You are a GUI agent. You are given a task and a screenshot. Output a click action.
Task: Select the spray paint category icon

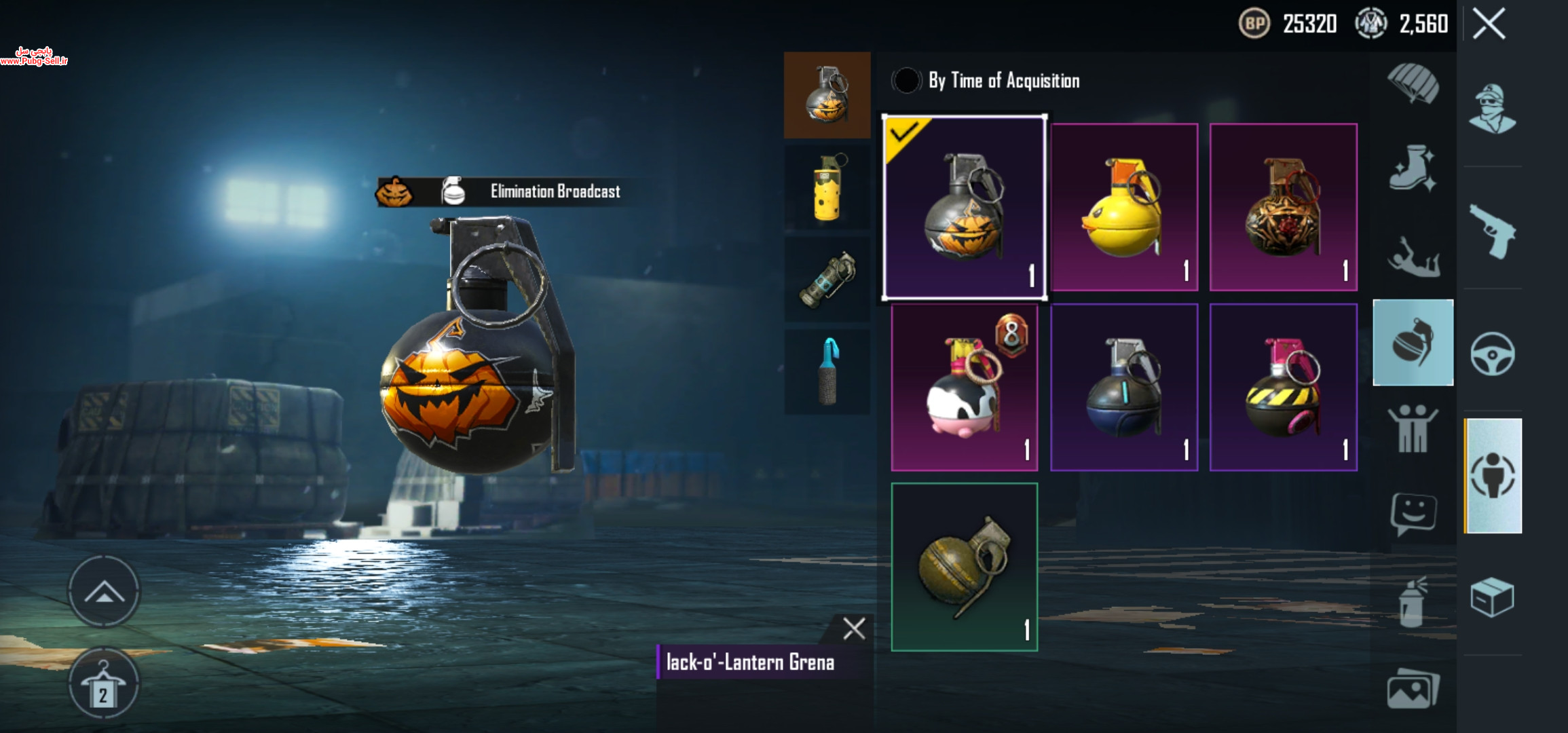[x=1413, y=602]
